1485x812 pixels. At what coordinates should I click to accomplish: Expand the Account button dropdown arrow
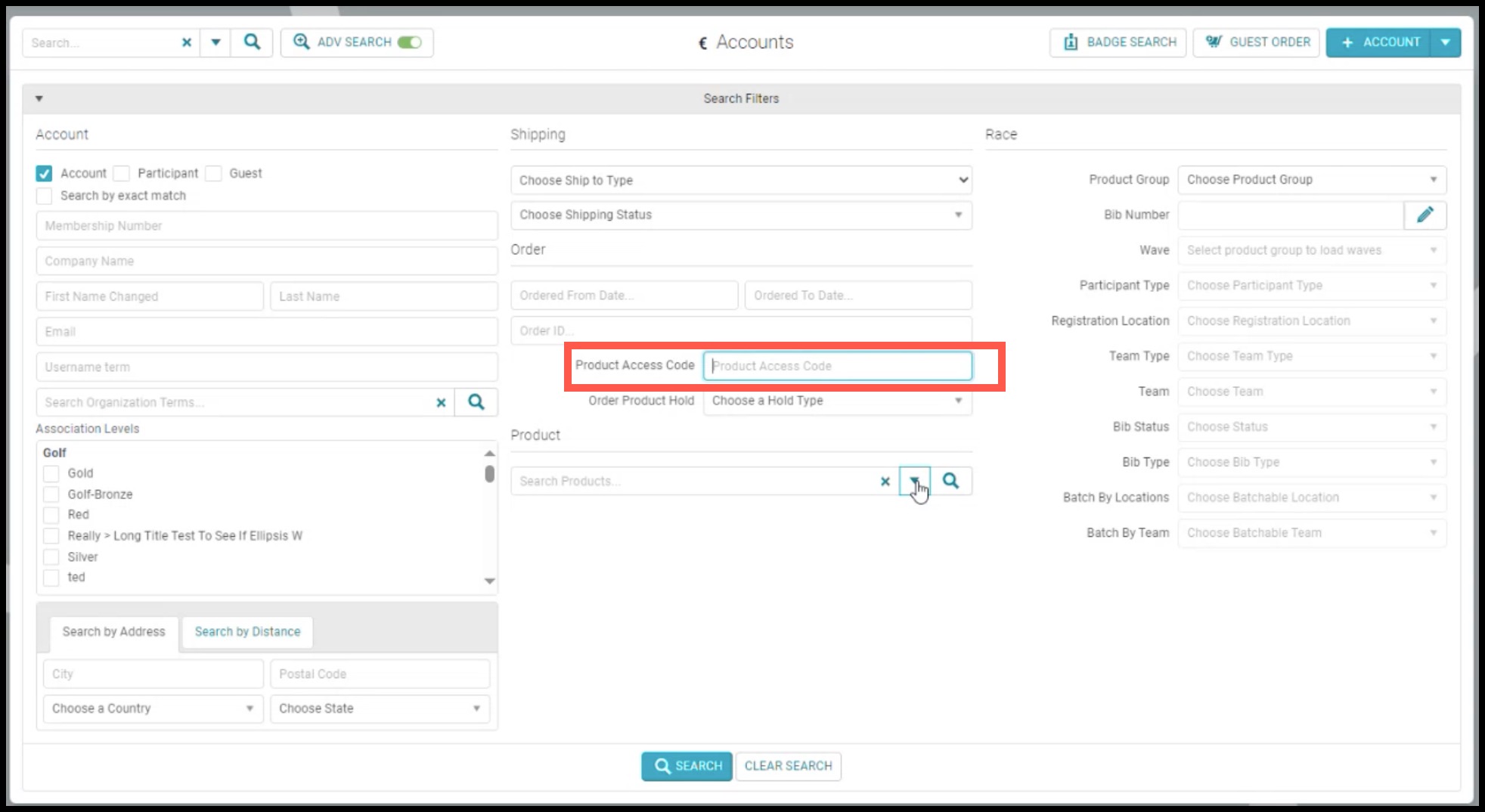[x=1445, y=42]
